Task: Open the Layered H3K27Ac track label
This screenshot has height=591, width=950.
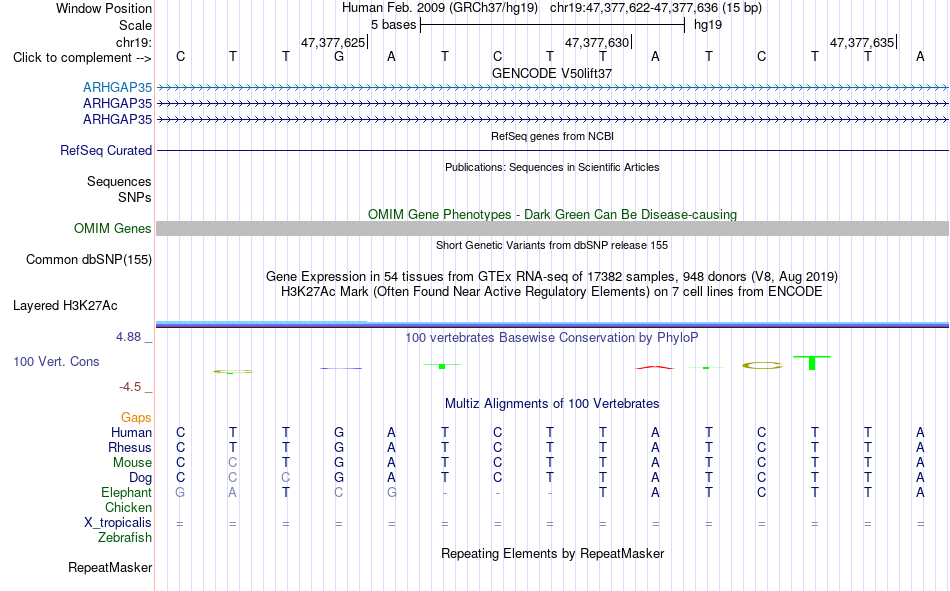Action: coord(65,306)
